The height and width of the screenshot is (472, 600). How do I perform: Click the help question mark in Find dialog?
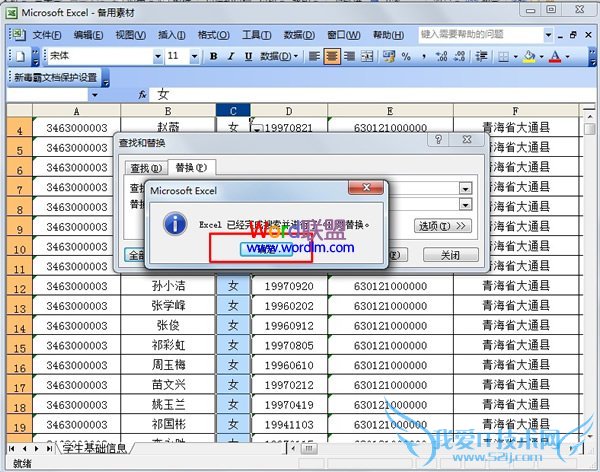tap(439, 140)
